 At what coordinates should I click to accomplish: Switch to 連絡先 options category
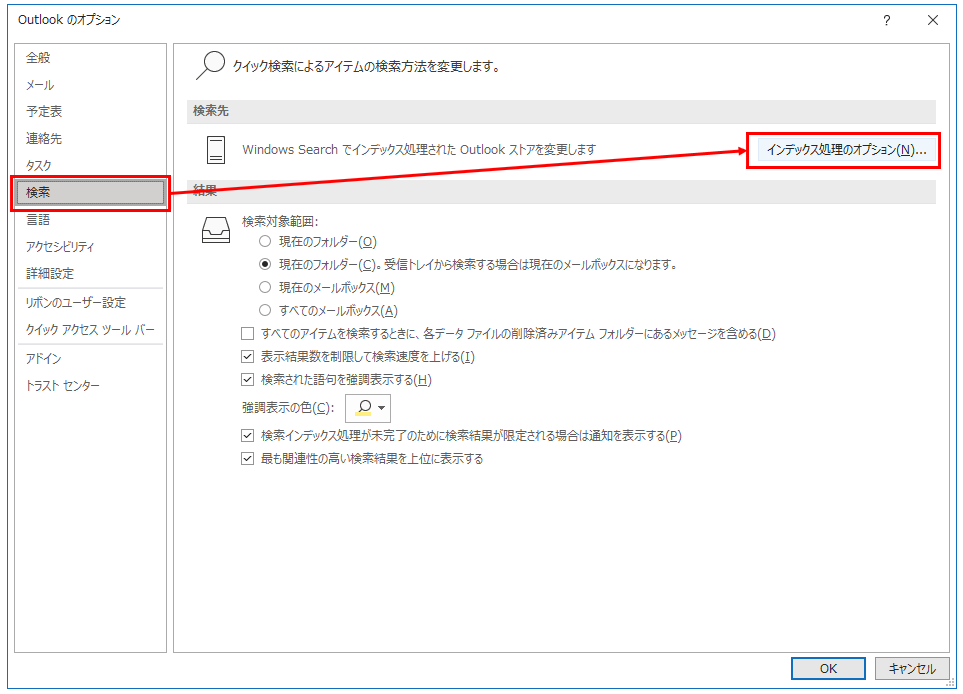(90, 139)
